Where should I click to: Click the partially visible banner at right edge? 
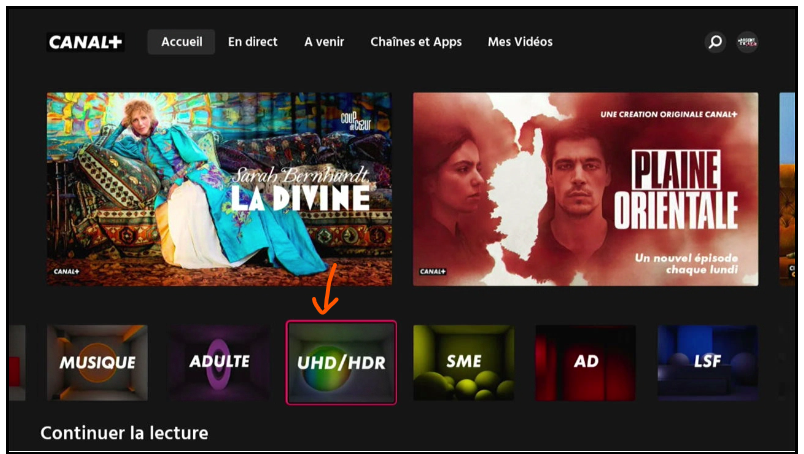pyautogui.click(x=787, y=189)
